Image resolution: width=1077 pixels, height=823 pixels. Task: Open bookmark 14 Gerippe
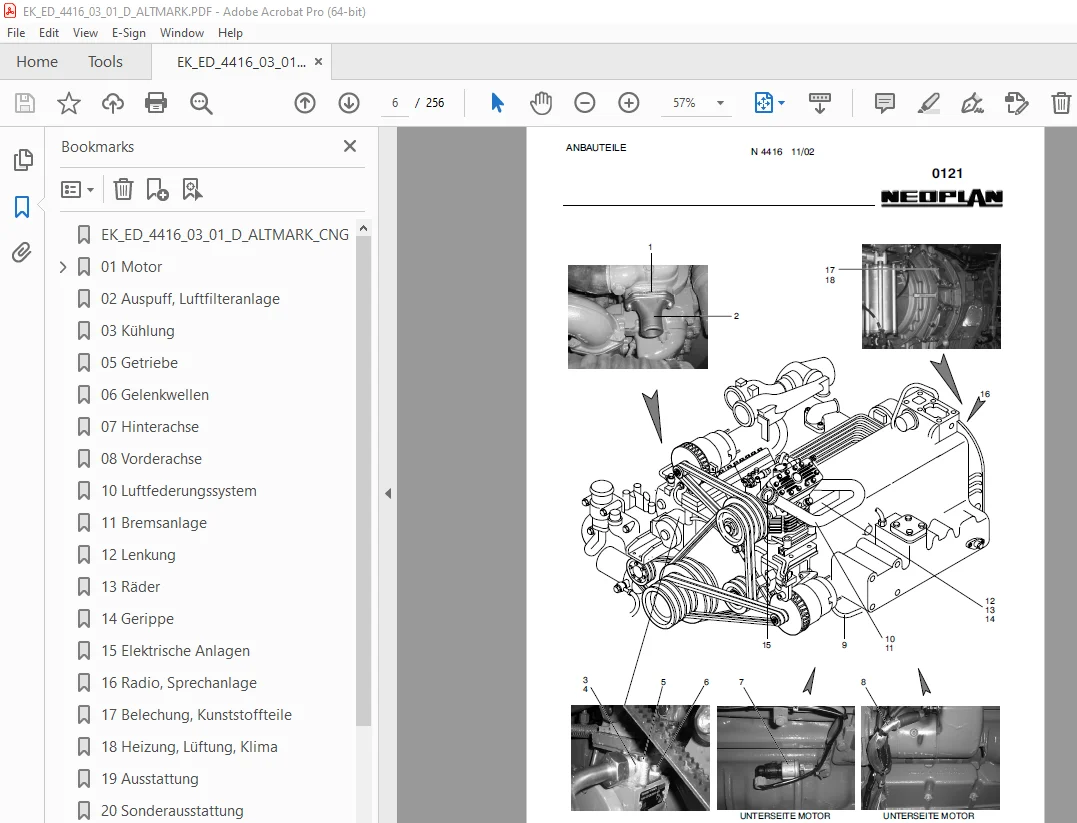(137, 619)
